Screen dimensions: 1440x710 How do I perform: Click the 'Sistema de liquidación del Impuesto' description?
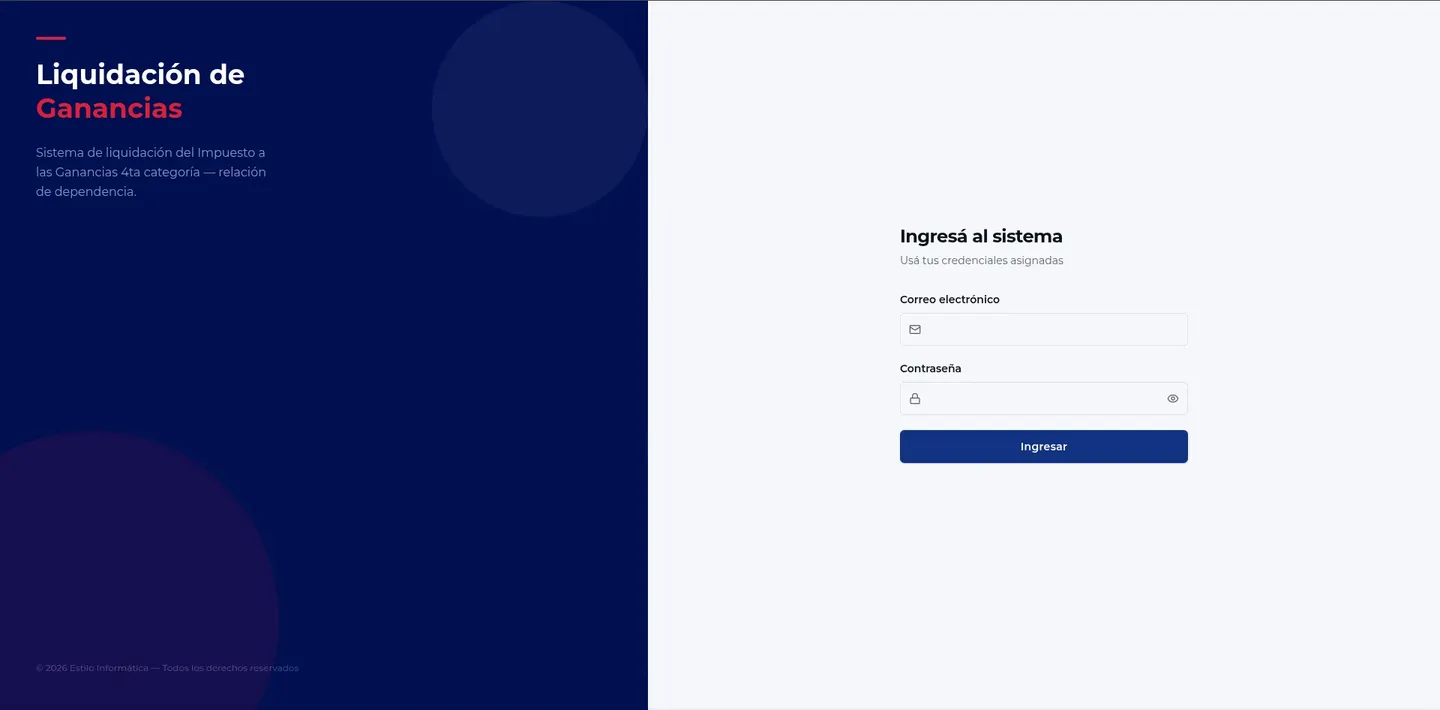[151, 172]
